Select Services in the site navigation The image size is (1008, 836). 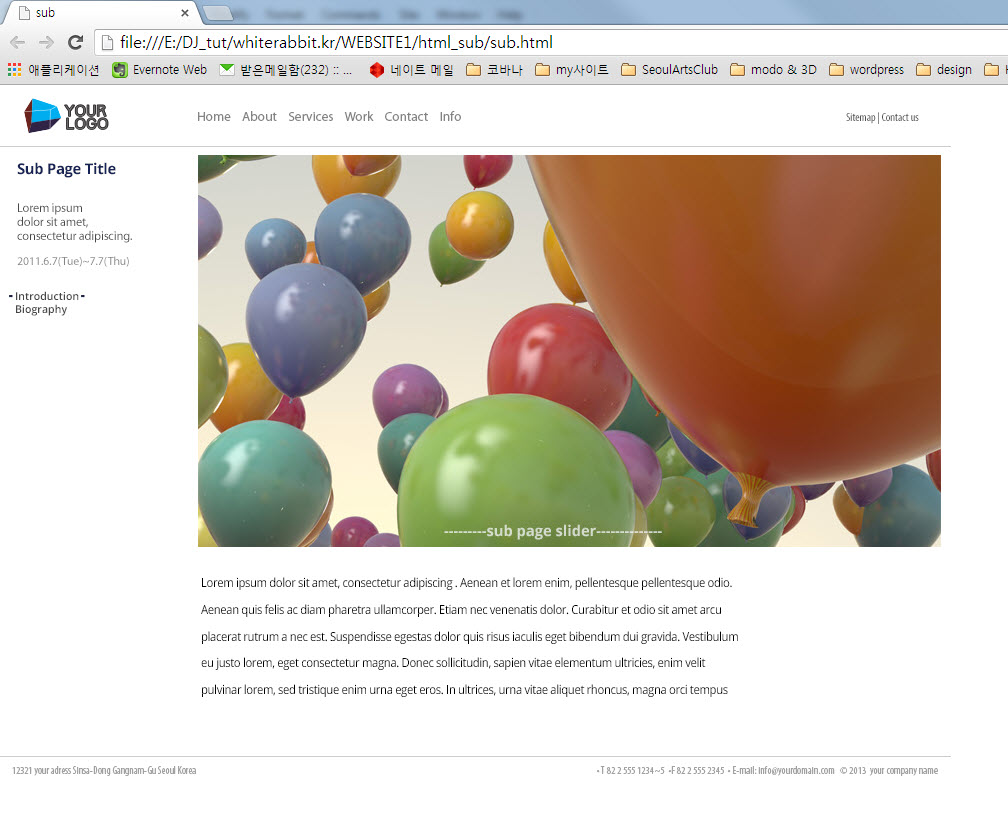[x=310, y=117]
